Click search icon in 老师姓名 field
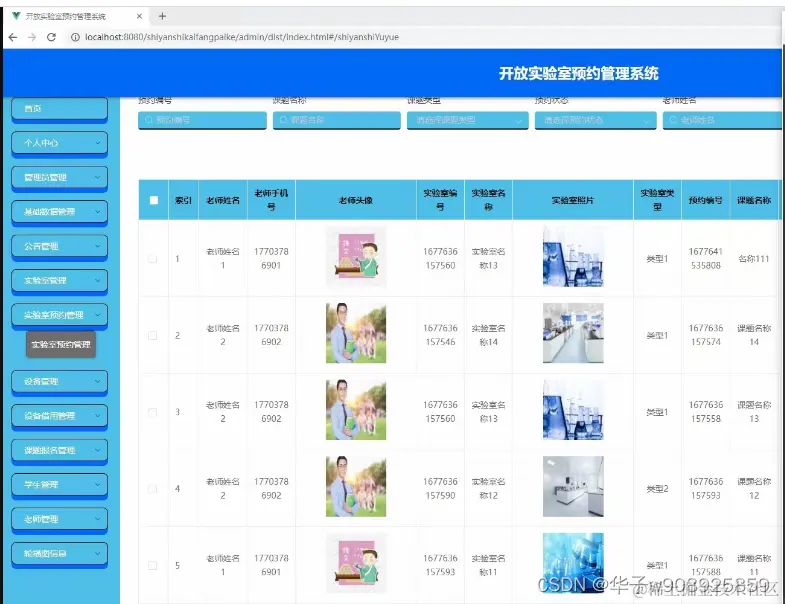The height and width of the screenshot is (604, 785). [x=673, y=120]
